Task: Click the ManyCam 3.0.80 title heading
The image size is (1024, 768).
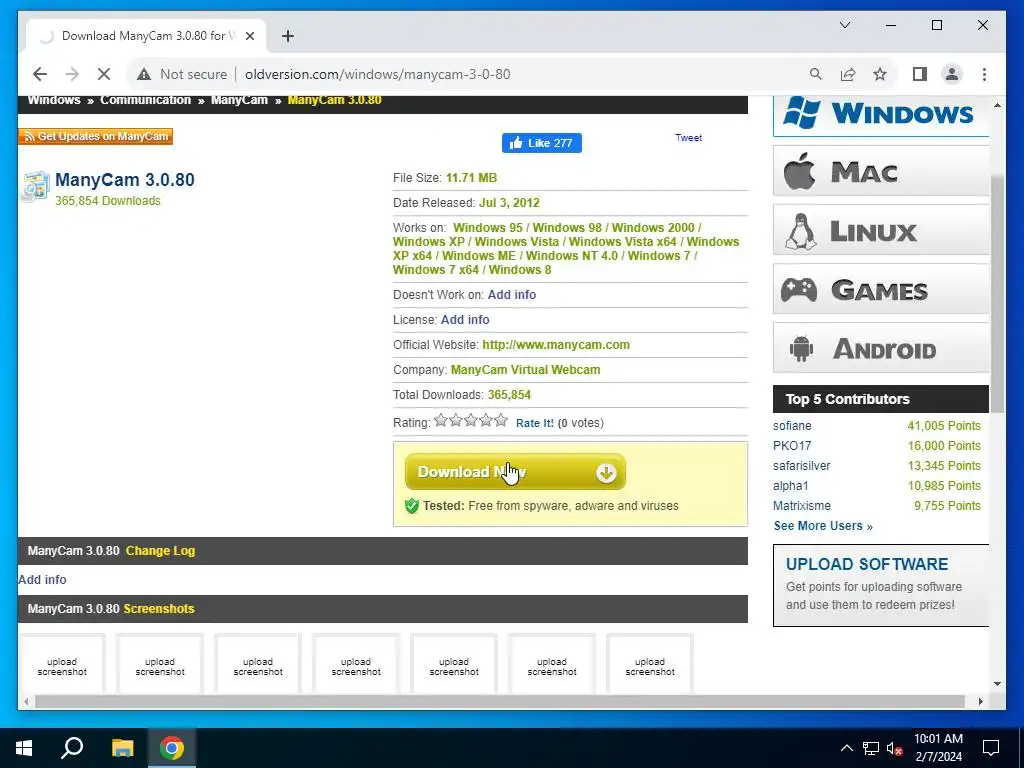Action: click(x=125, y=180)
